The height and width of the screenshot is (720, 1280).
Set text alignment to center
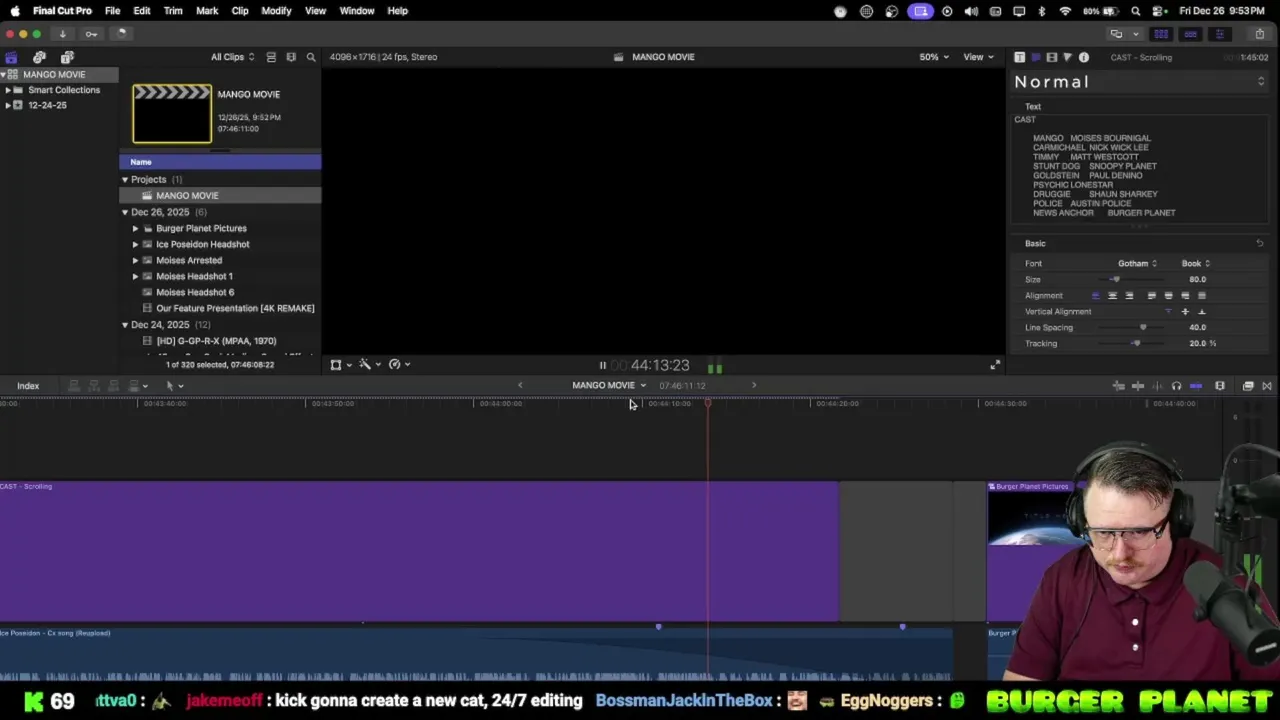1112,296
